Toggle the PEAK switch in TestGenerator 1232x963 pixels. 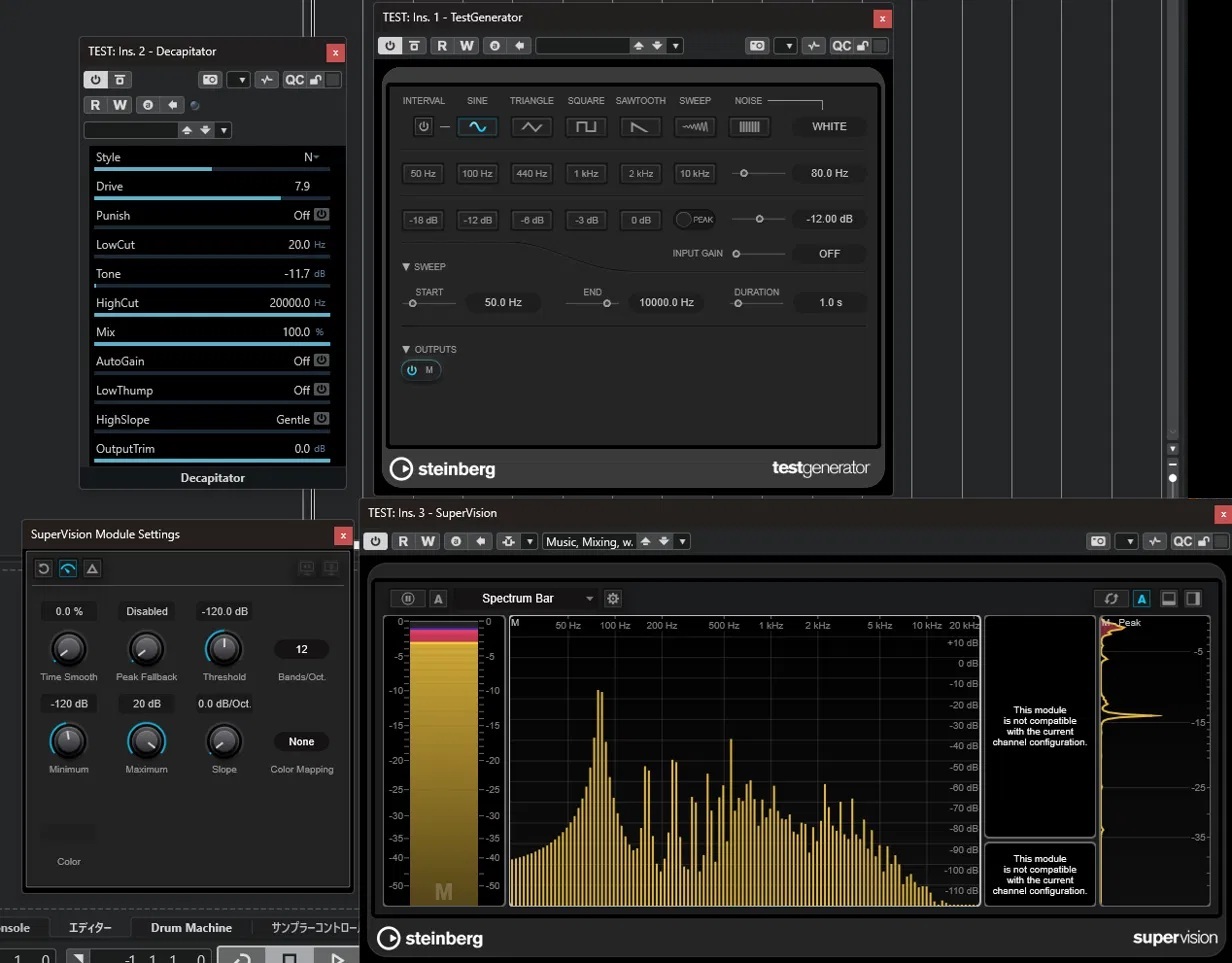coord(694,219)
